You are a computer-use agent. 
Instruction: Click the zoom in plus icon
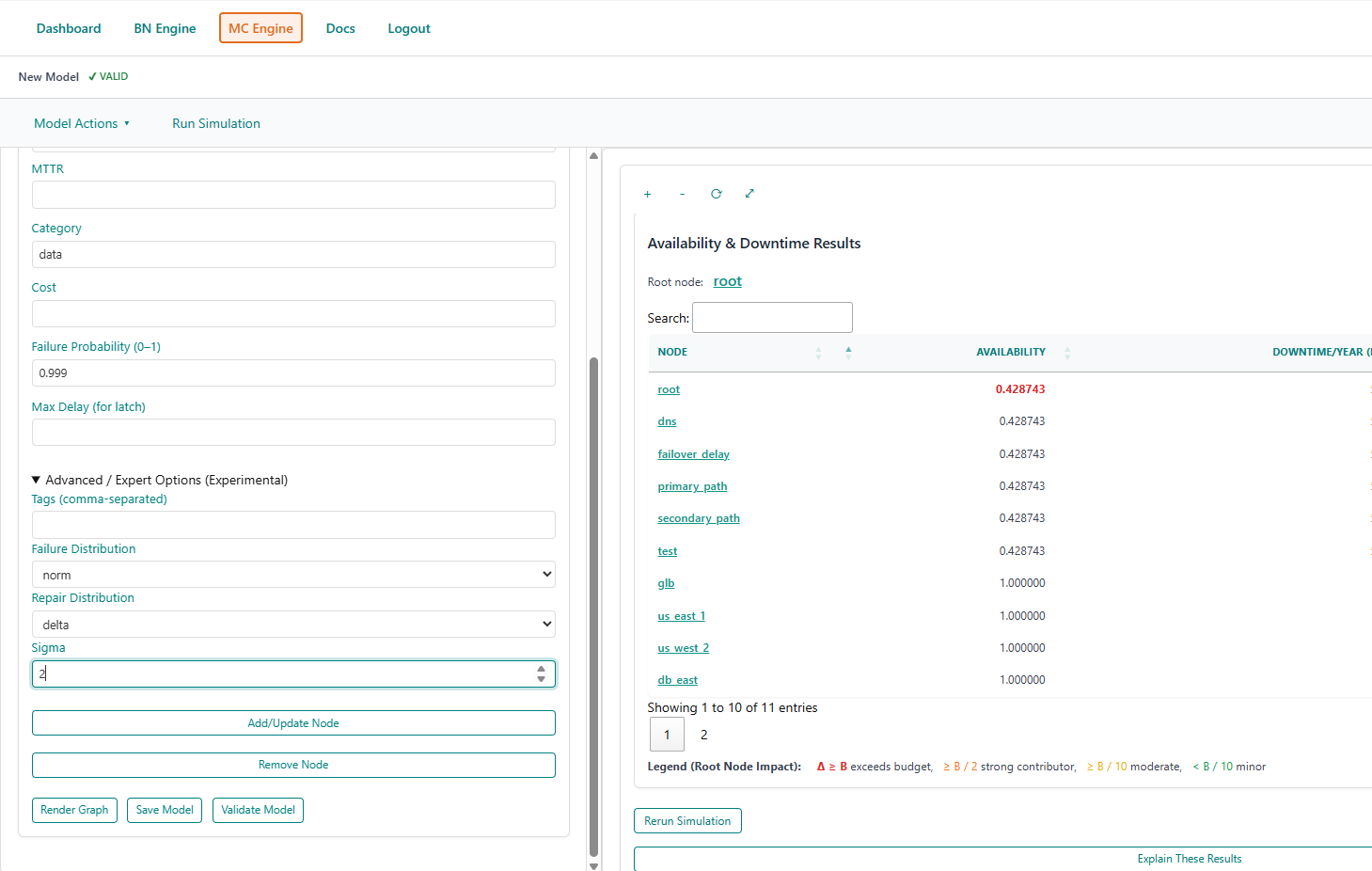point(647,194)
